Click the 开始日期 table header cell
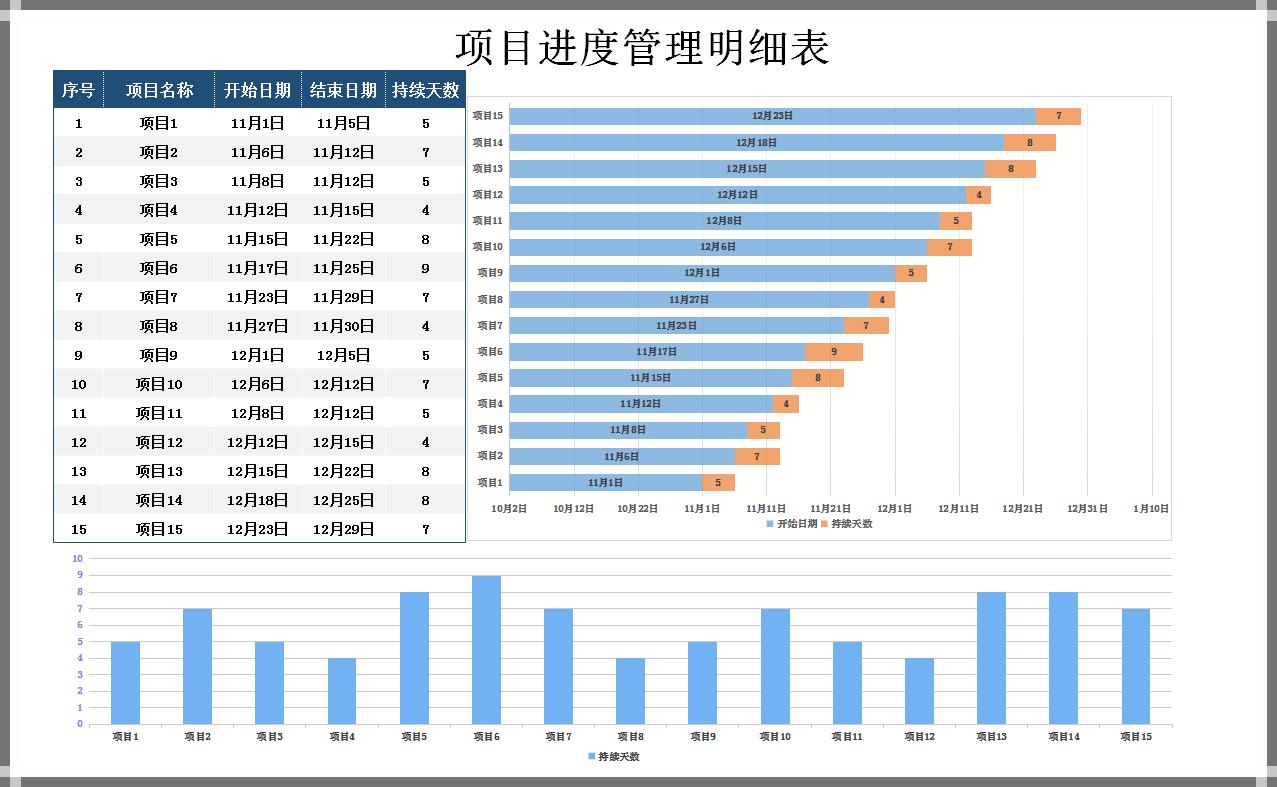Image resolution: width=1277 pixels, height=787 pixels. (x=257, y=90)
